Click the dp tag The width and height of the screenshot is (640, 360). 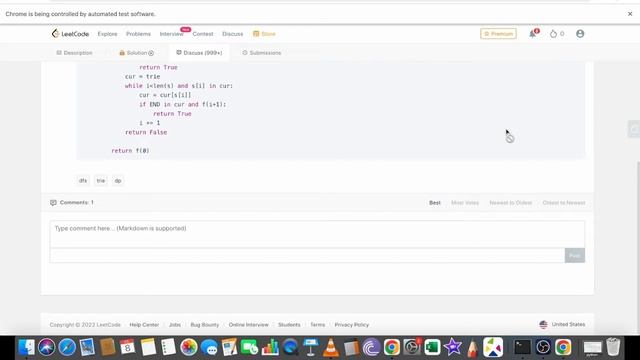[118, 180]
